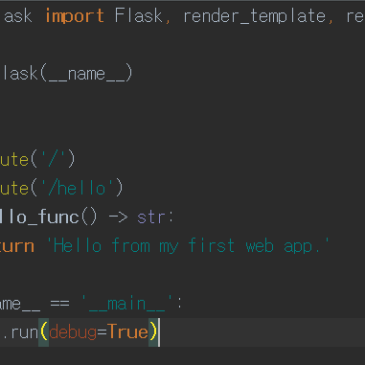Place cursor on Flask in import line
The image size is (365, 365).
(x=138, y=16)
